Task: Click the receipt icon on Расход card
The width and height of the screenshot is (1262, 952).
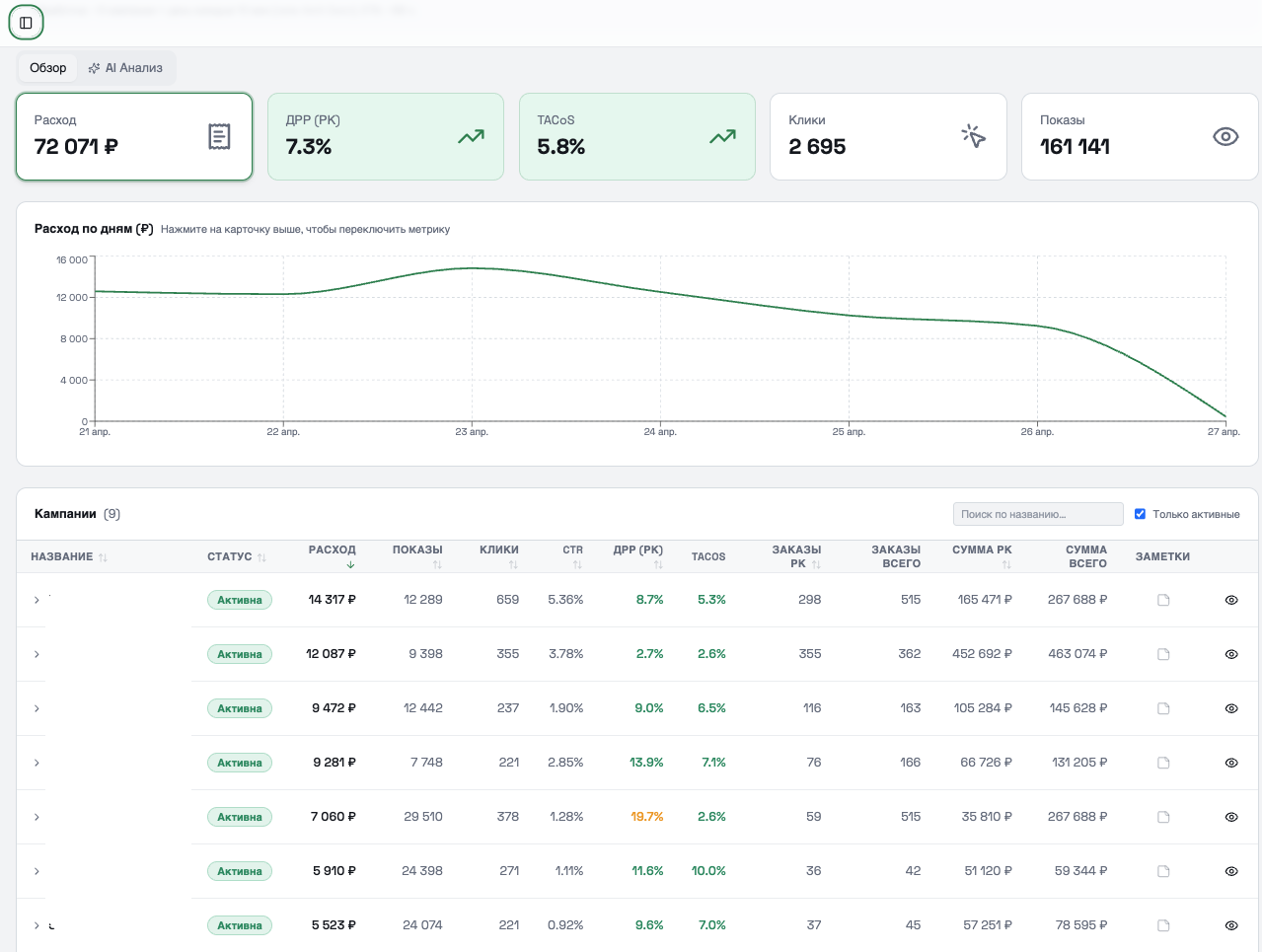Action: tap(219, 137)
